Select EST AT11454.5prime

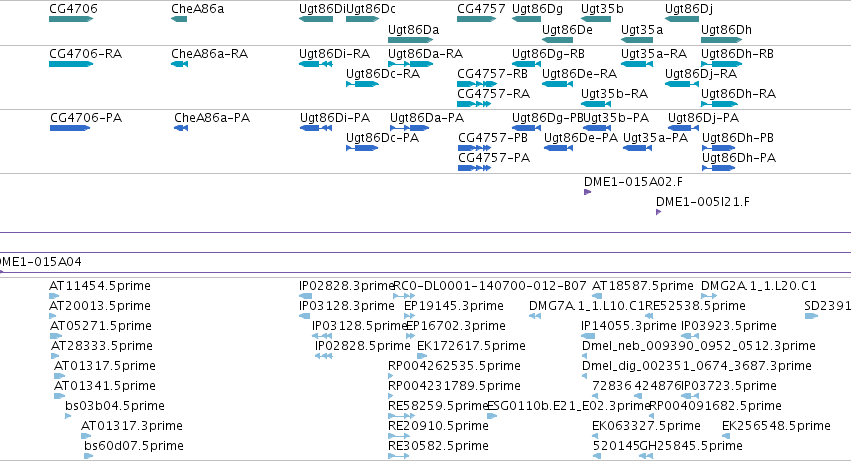[x=54, y=296]
